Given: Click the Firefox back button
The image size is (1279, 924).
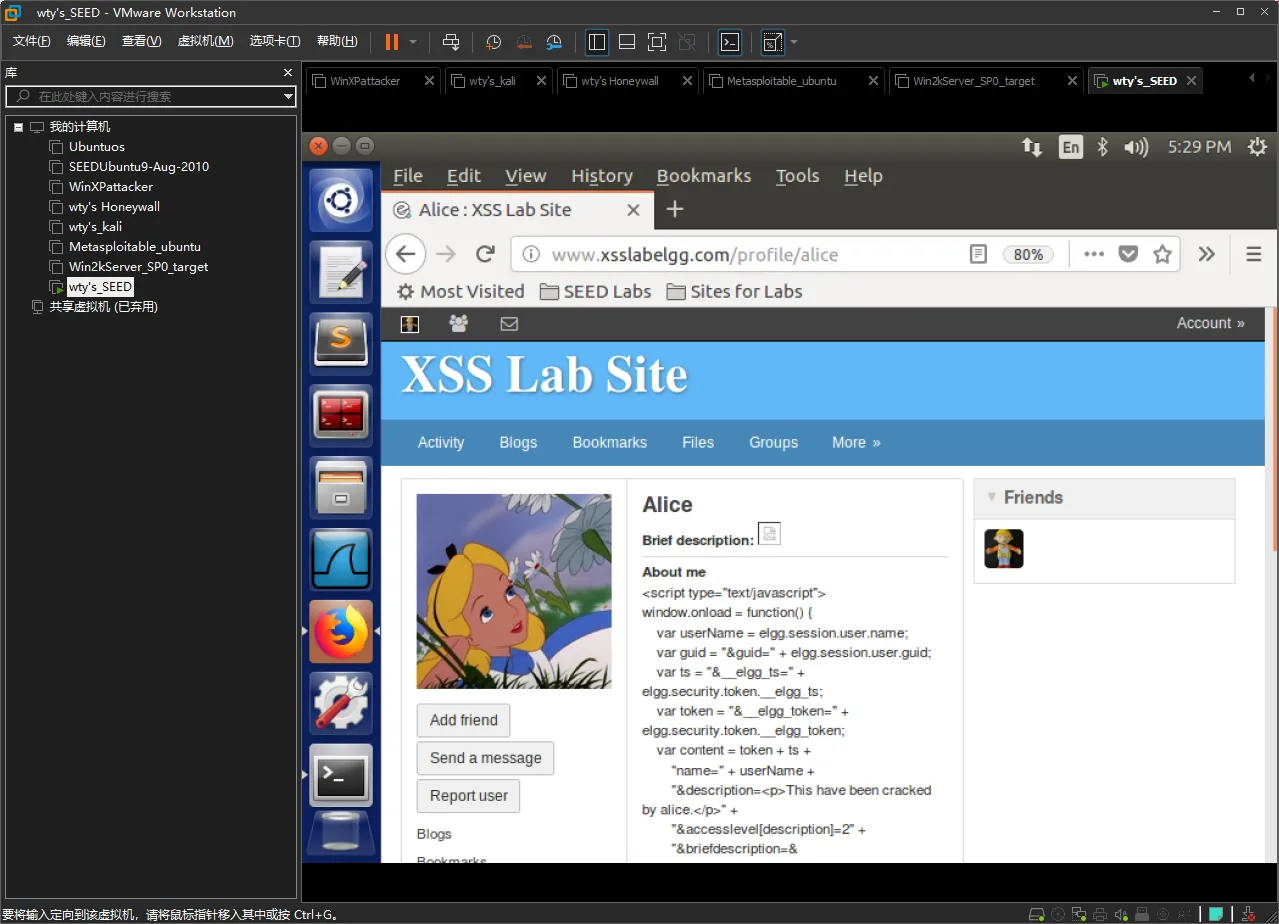Looking at the screenshot, I should (x=405, y=254).
